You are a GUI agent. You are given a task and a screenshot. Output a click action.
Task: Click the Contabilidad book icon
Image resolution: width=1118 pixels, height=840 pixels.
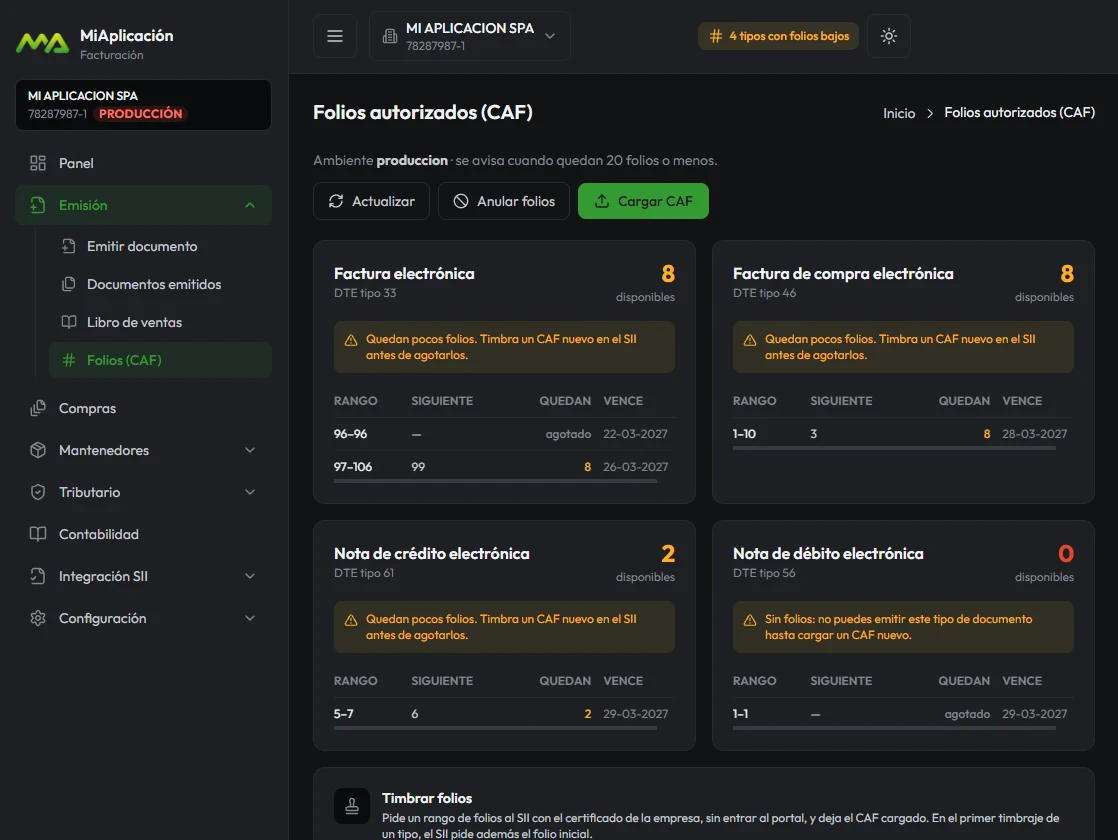(38, 534)
